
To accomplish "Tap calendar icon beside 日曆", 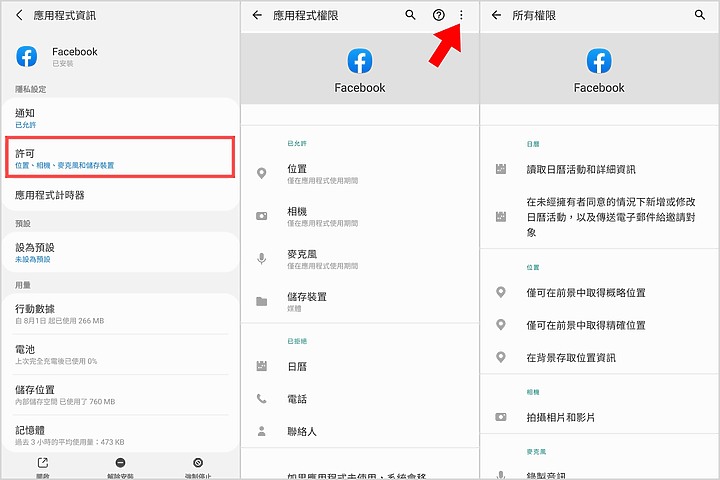I will pos(262,366).
